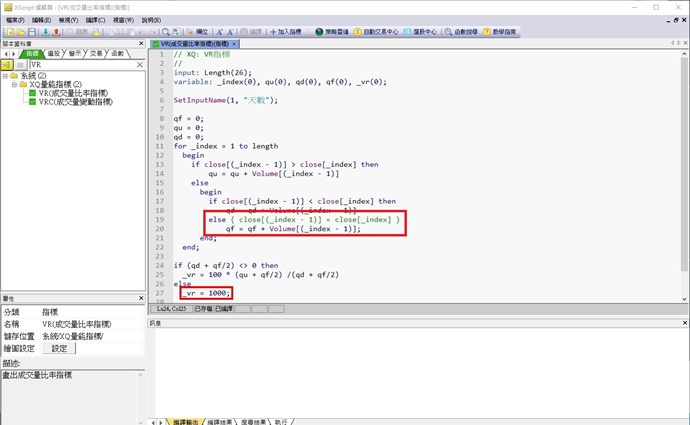The height and width of the screenshot is (425, 690).
Task: Switch to the 函數 library tab
Action: pyautogui.click(x=118, y=53)
